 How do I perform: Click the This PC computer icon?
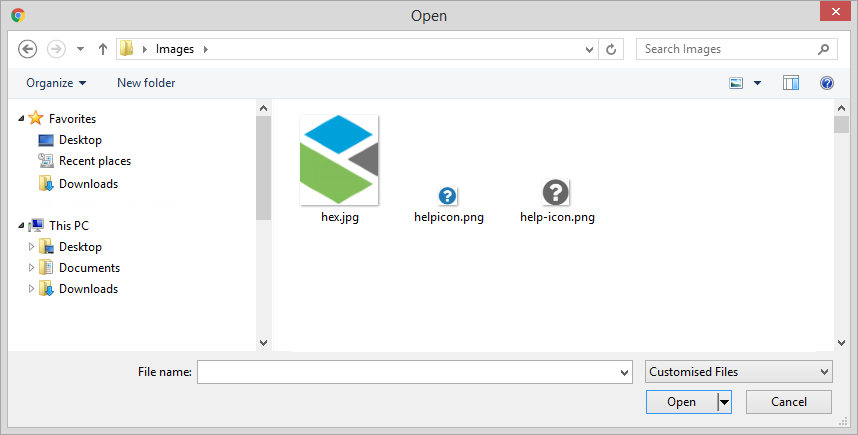(x=37, y=225)
